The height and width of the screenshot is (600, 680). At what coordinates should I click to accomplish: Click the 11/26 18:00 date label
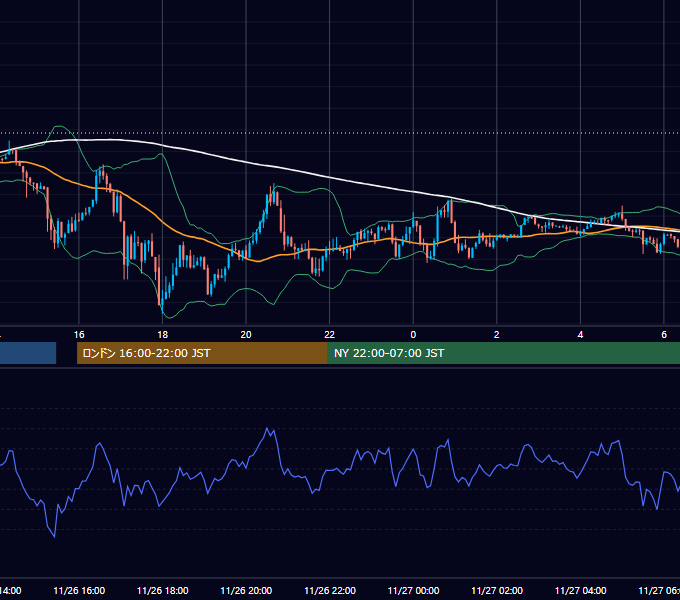click(163, 591)
